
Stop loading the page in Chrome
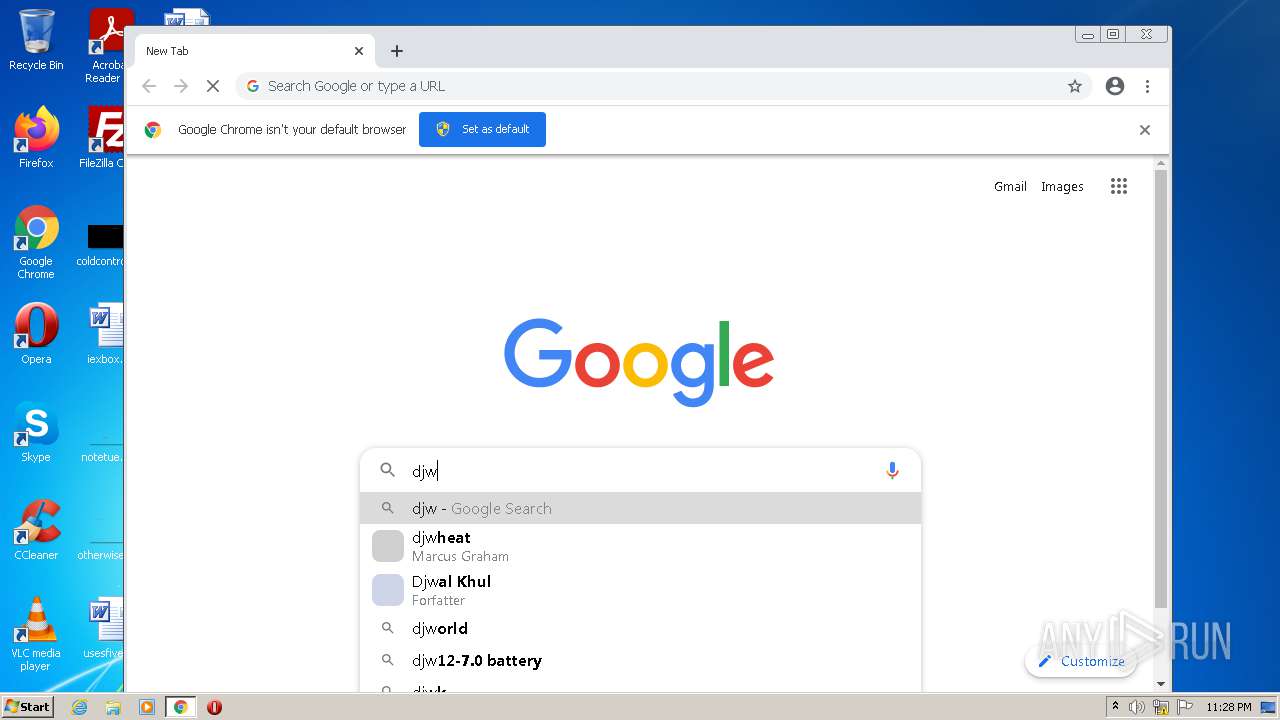click(x=213, y=86)
